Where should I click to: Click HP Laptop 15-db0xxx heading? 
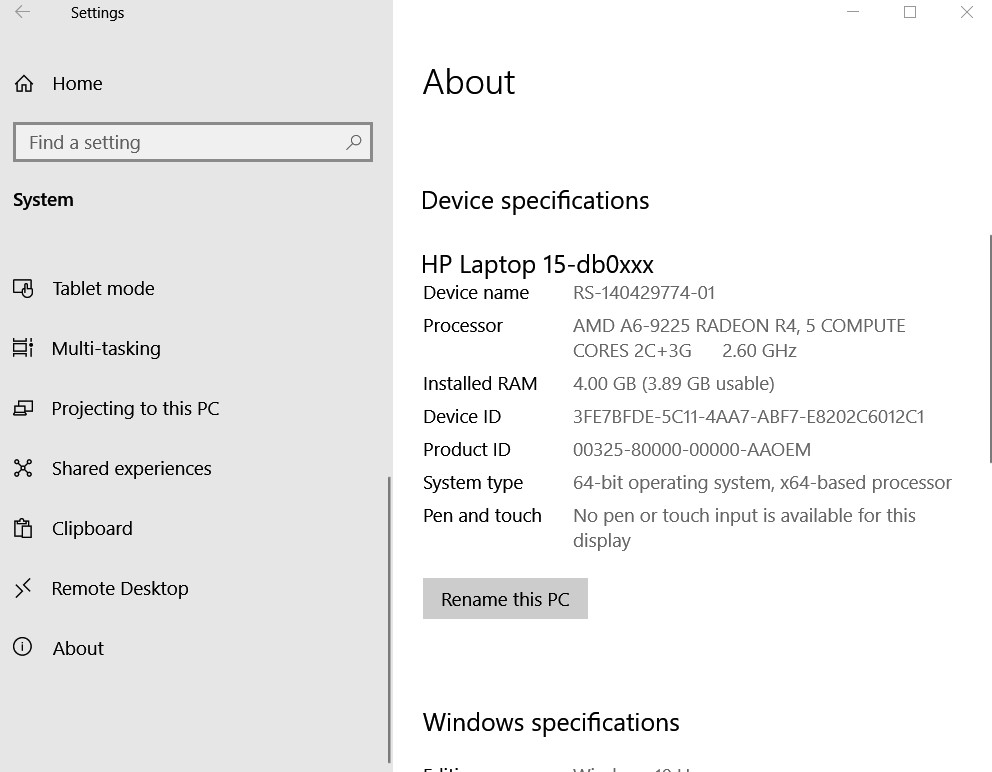[537, 265]
